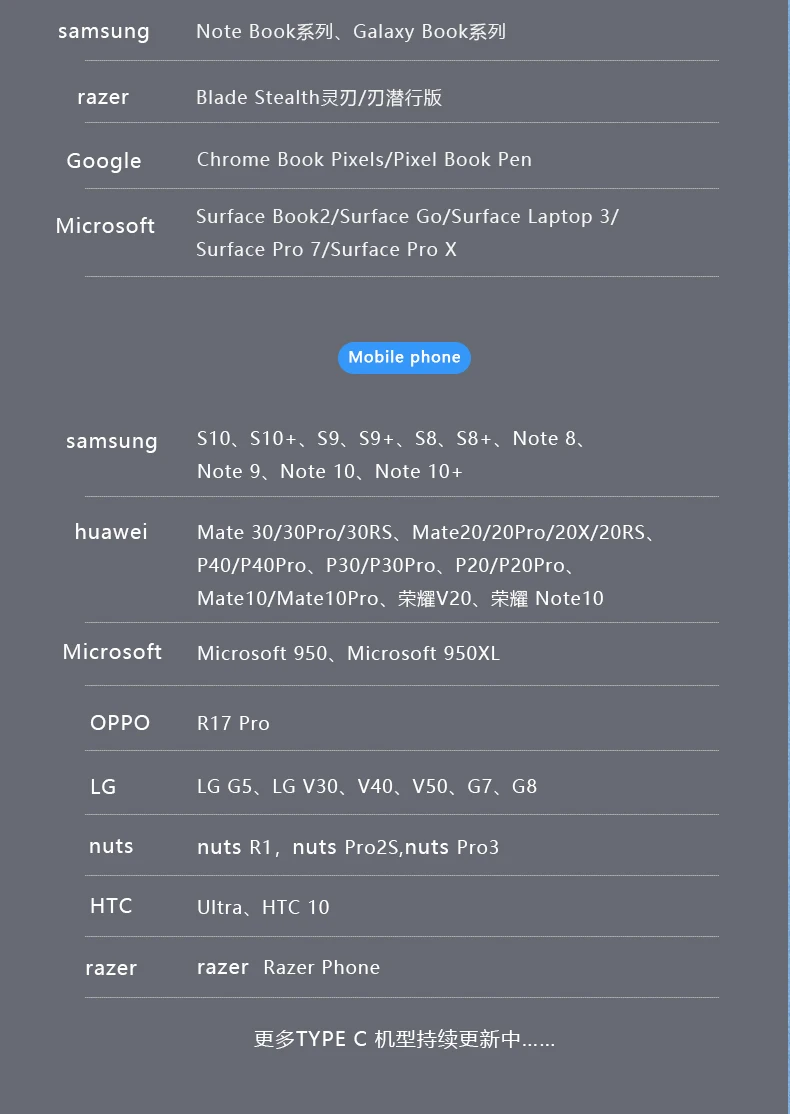790x1114 pixels.
Task: Select the OPPO brand label
Action: 120,723
